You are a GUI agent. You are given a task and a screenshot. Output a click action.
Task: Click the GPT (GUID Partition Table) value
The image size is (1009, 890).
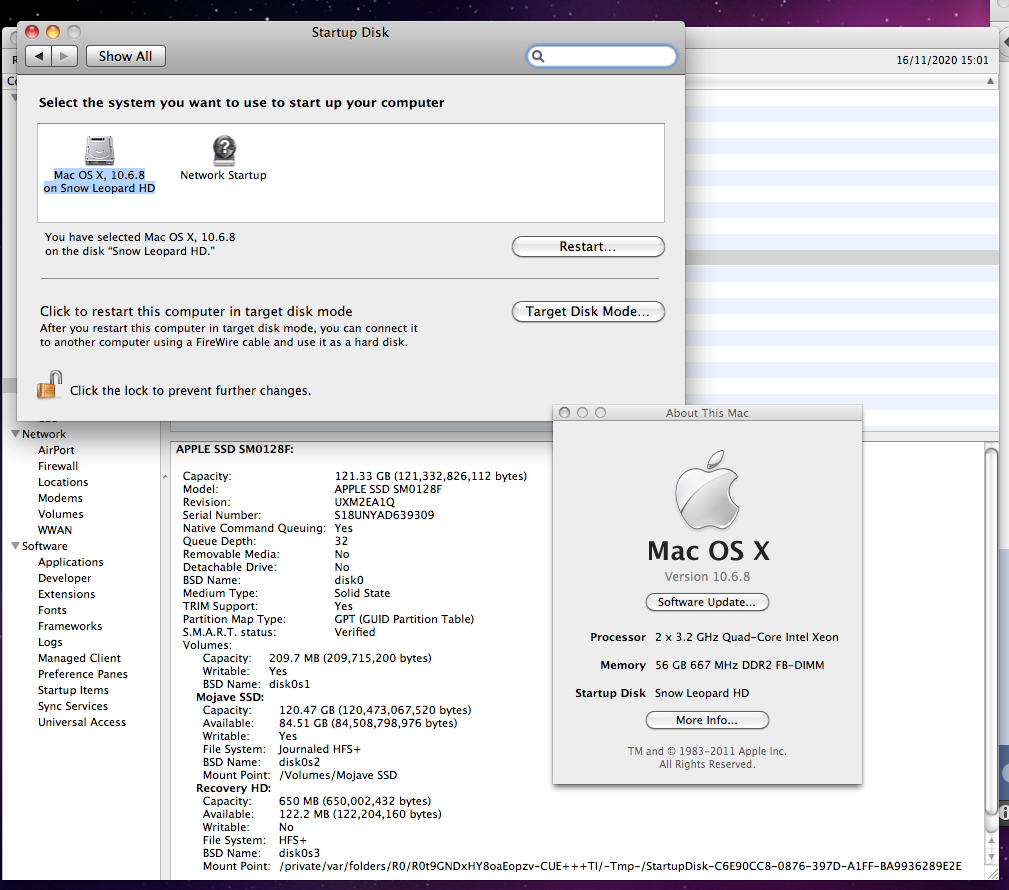coord(404,619)
